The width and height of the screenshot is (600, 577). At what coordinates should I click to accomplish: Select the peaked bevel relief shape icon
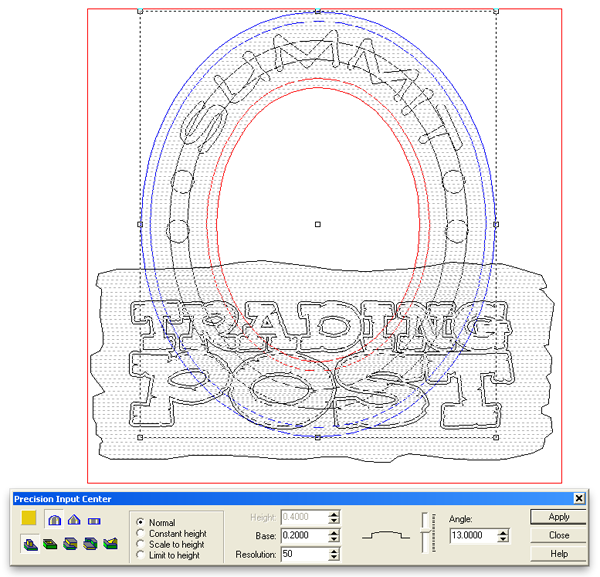coord(74,520)
